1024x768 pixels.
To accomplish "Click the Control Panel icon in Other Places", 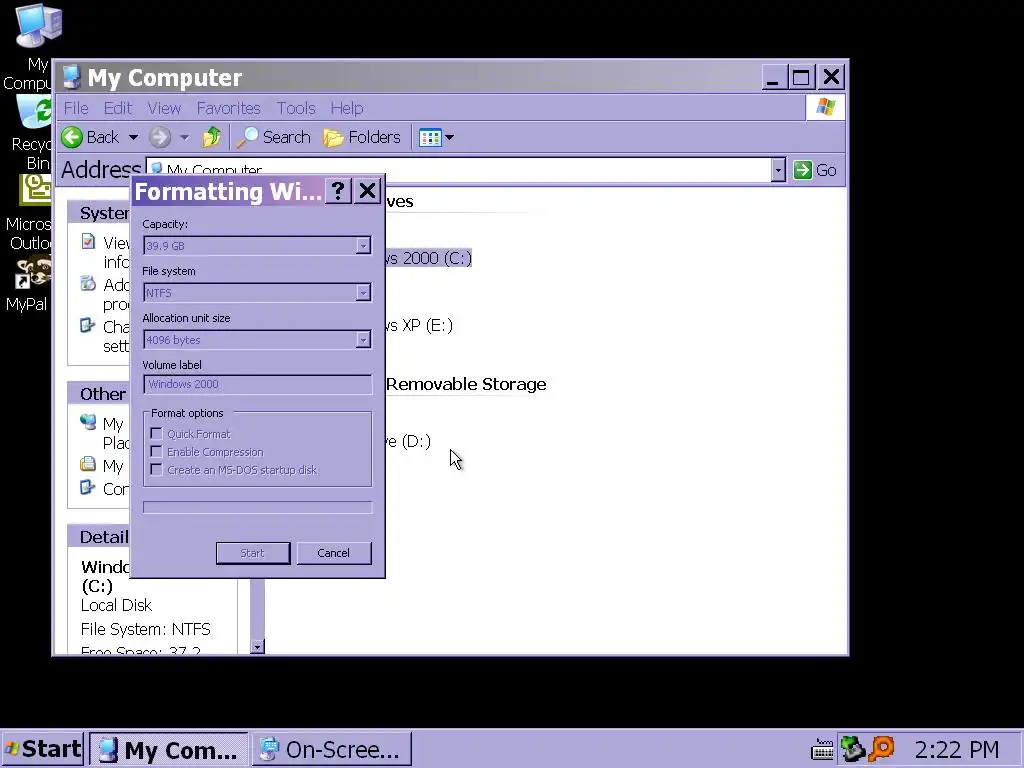I will pos(88,487).
